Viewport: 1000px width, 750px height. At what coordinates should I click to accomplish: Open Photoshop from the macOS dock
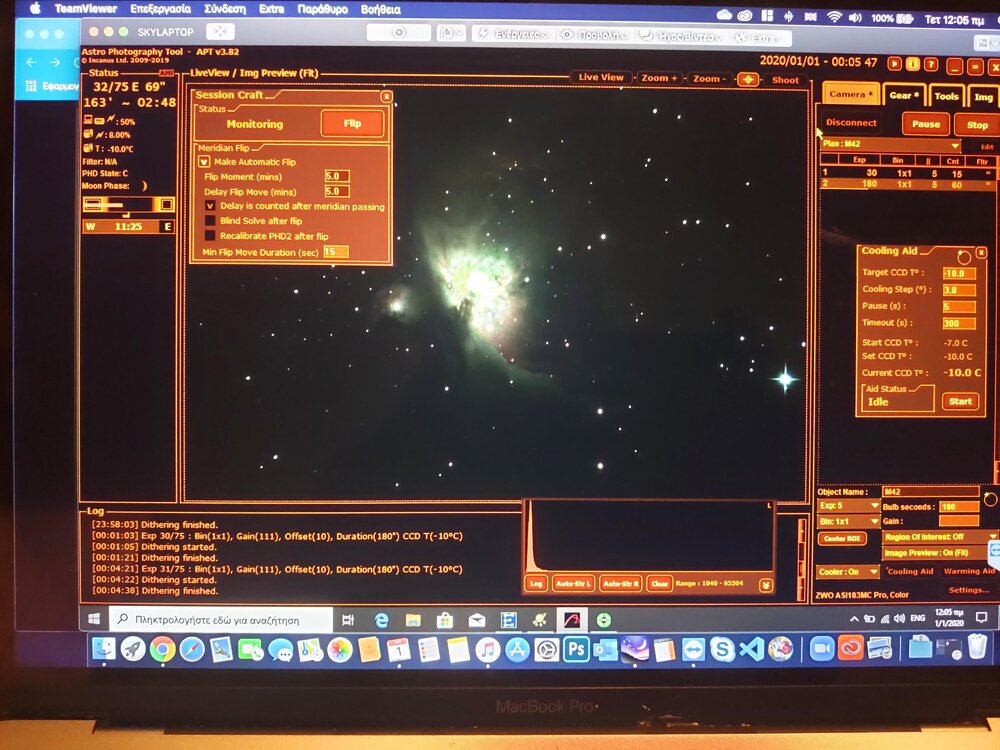click(576, 650)
